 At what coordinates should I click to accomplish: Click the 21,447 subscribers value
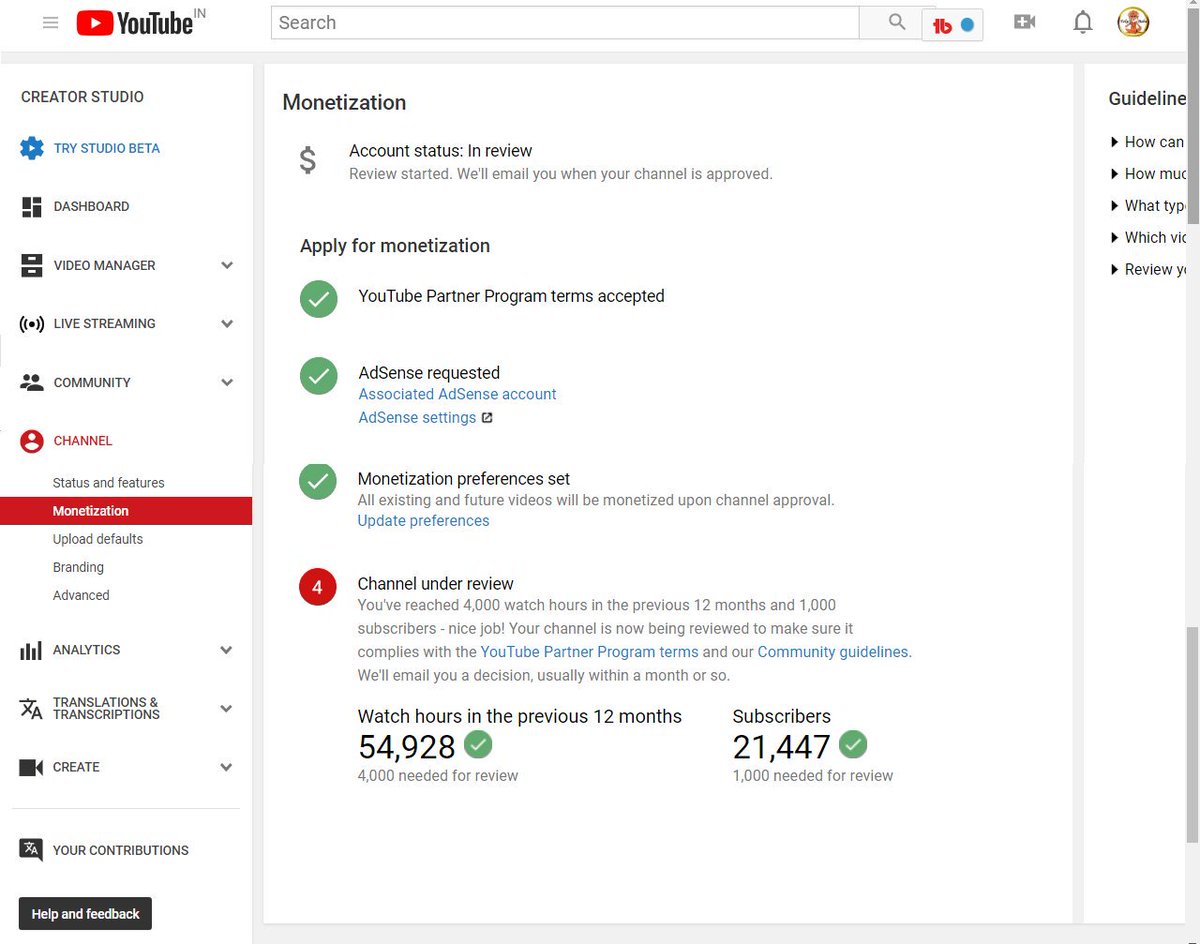pos(781,747)
